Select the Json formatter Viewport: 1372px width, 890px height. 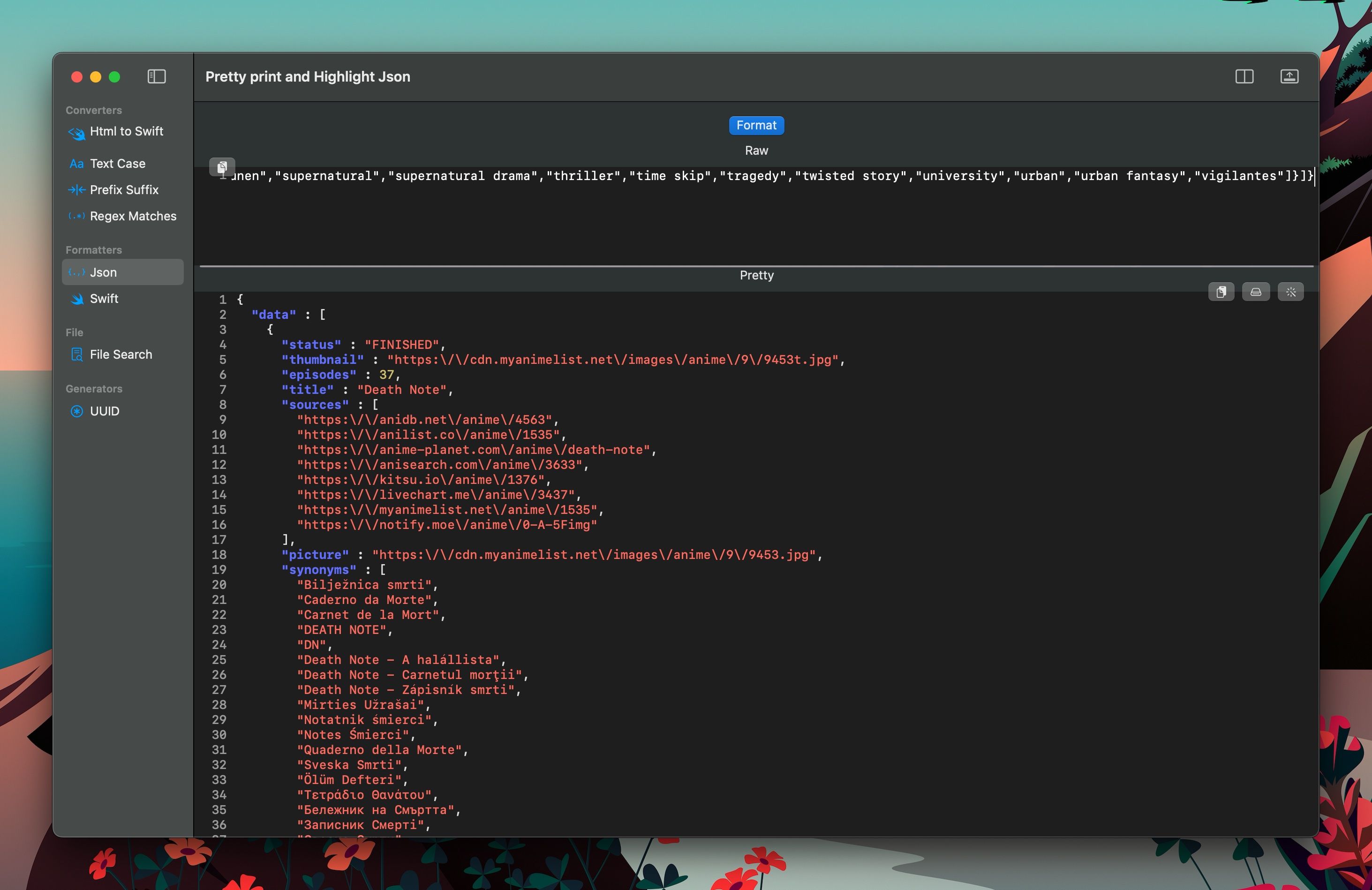pyautogui.click(x=122, y=272)
